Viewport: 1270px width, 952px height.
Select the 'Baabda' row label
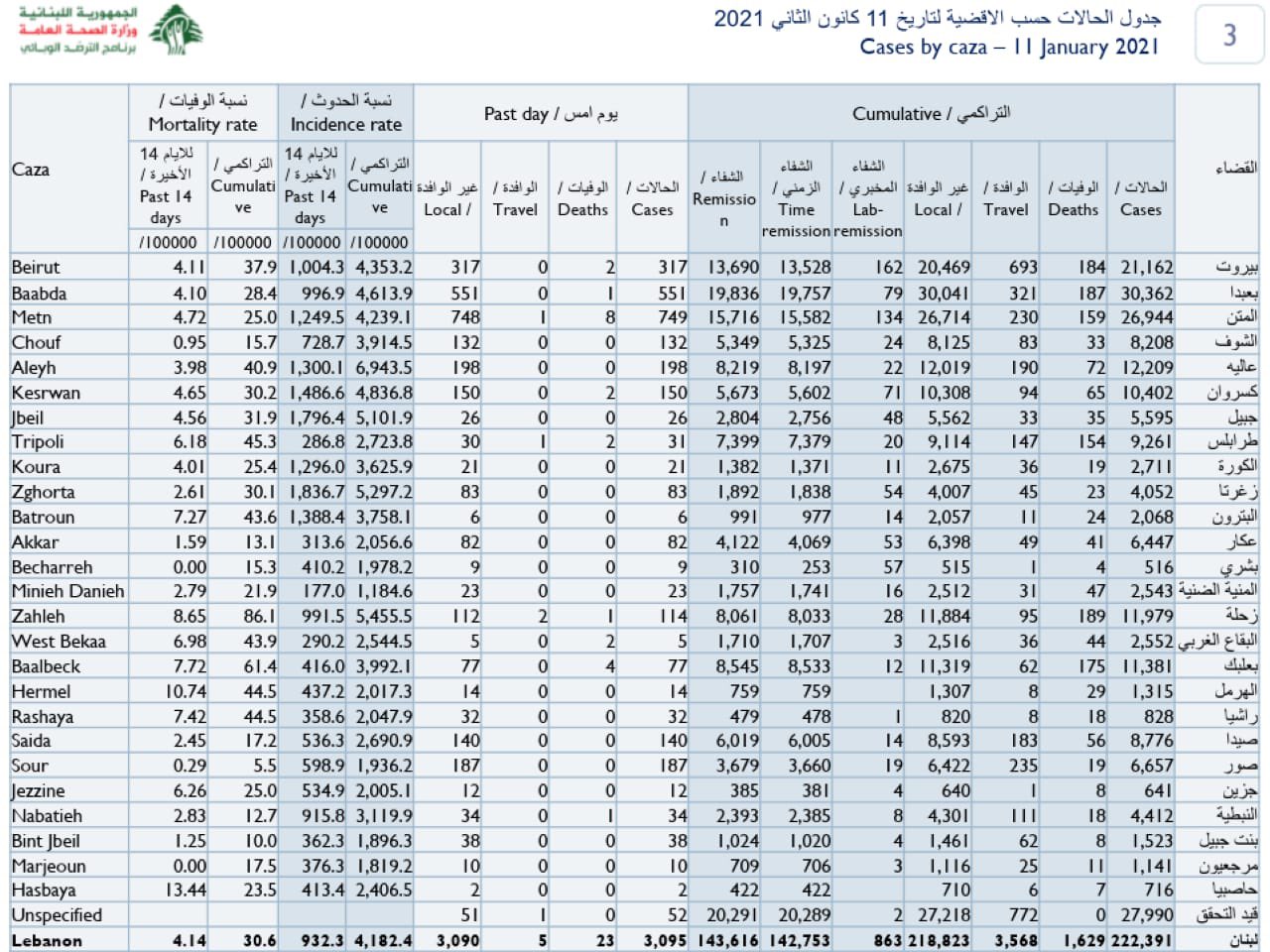coord(40,294)
